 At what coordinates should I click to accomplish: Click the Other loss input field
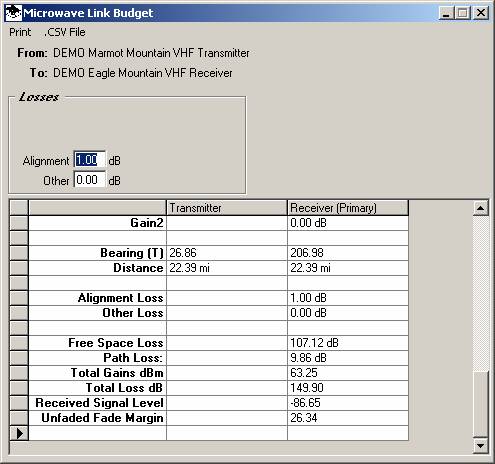(90, 180)
